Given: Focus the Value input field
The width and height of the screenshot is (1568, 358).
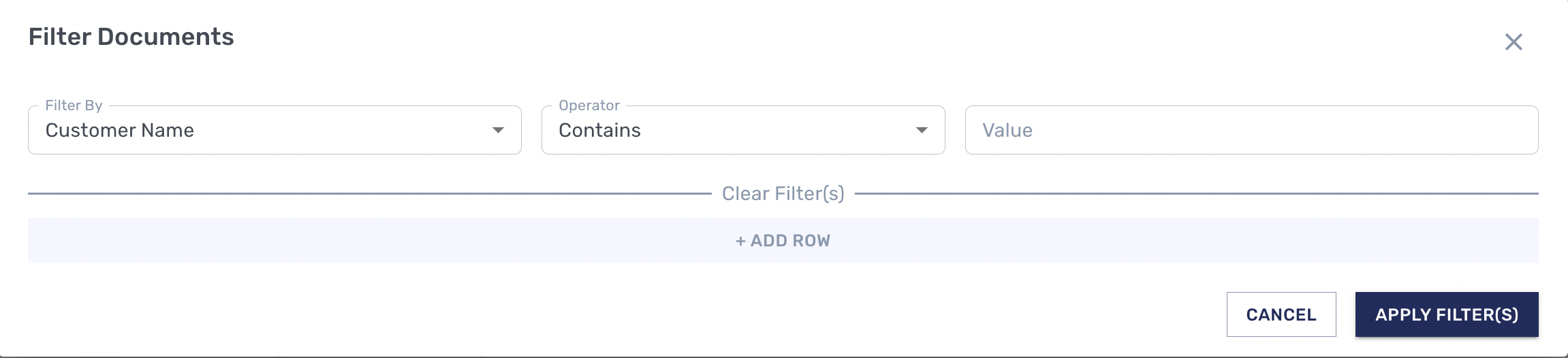Looking at the screenshot, I should 1251,130.
